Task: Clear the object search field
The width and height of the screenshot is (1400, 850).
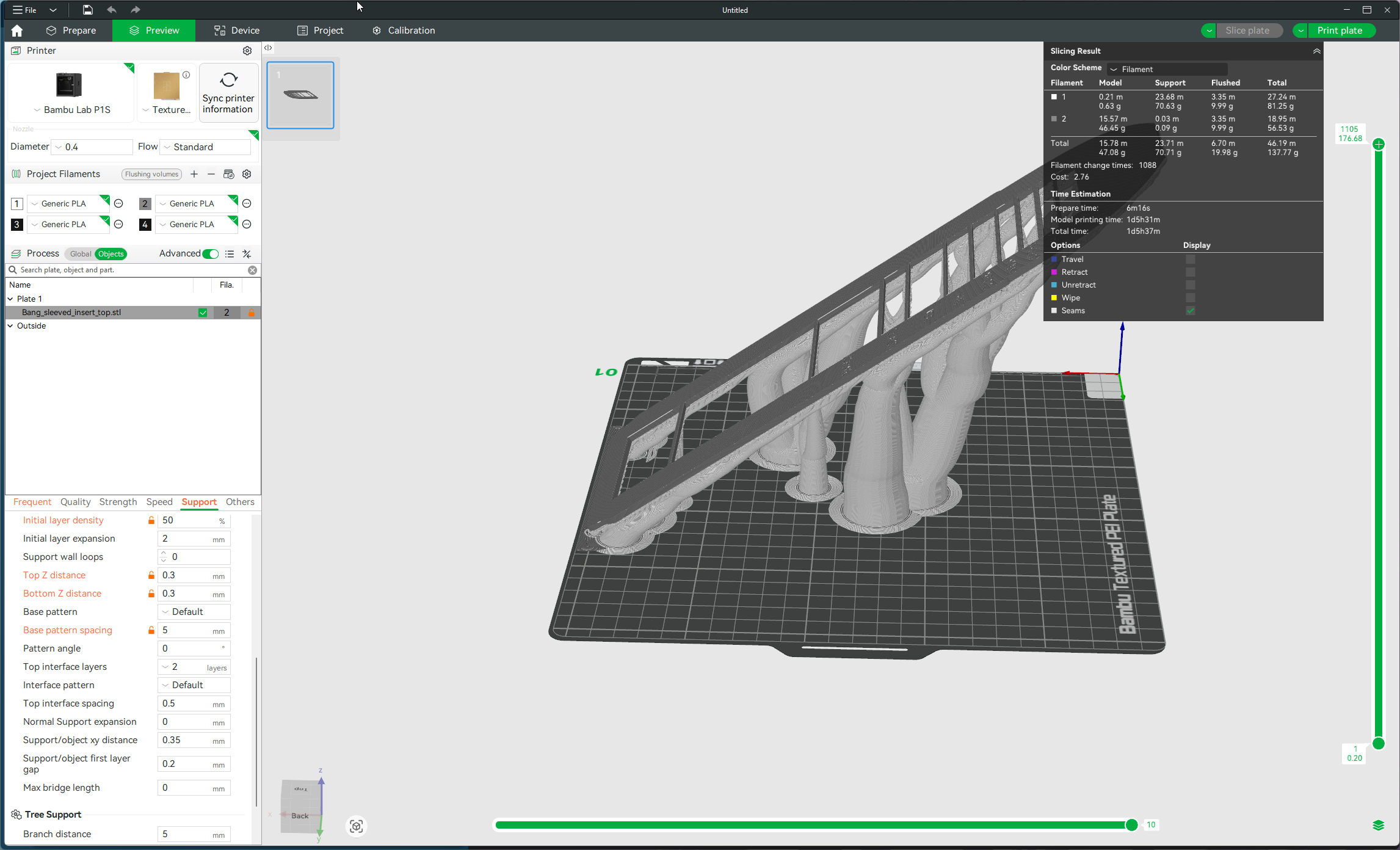Action: click(x=252, y=270)
